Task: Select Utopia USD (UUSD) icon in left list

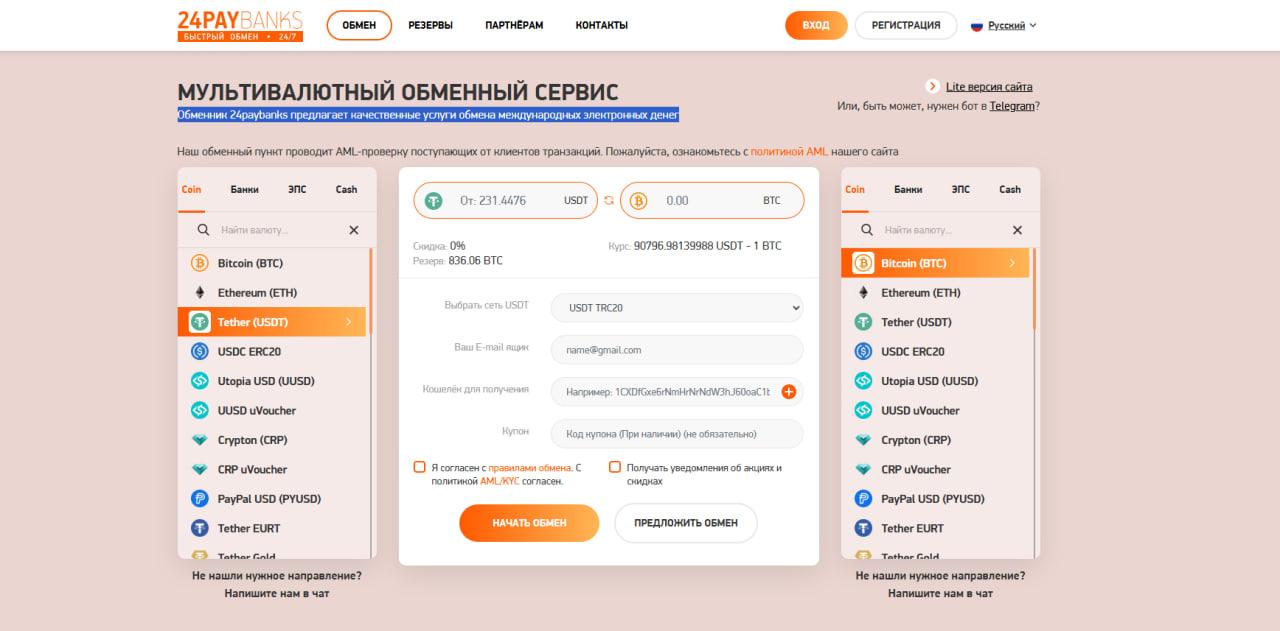Action: tap(199, 381)
